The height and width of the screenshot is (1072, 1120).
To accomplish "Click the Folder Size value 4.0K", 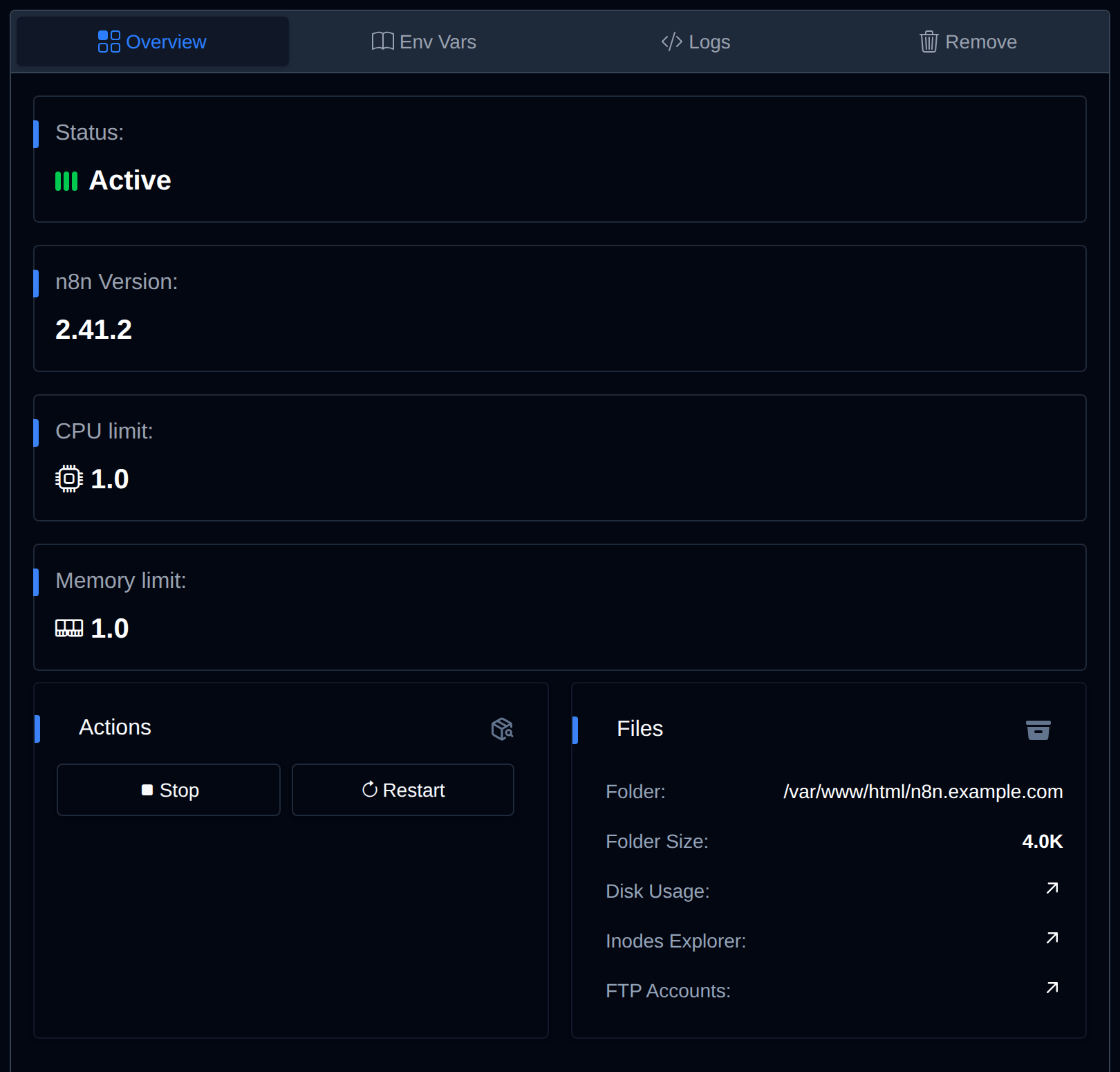I will pyautogui.click(x=1043, y=841).
